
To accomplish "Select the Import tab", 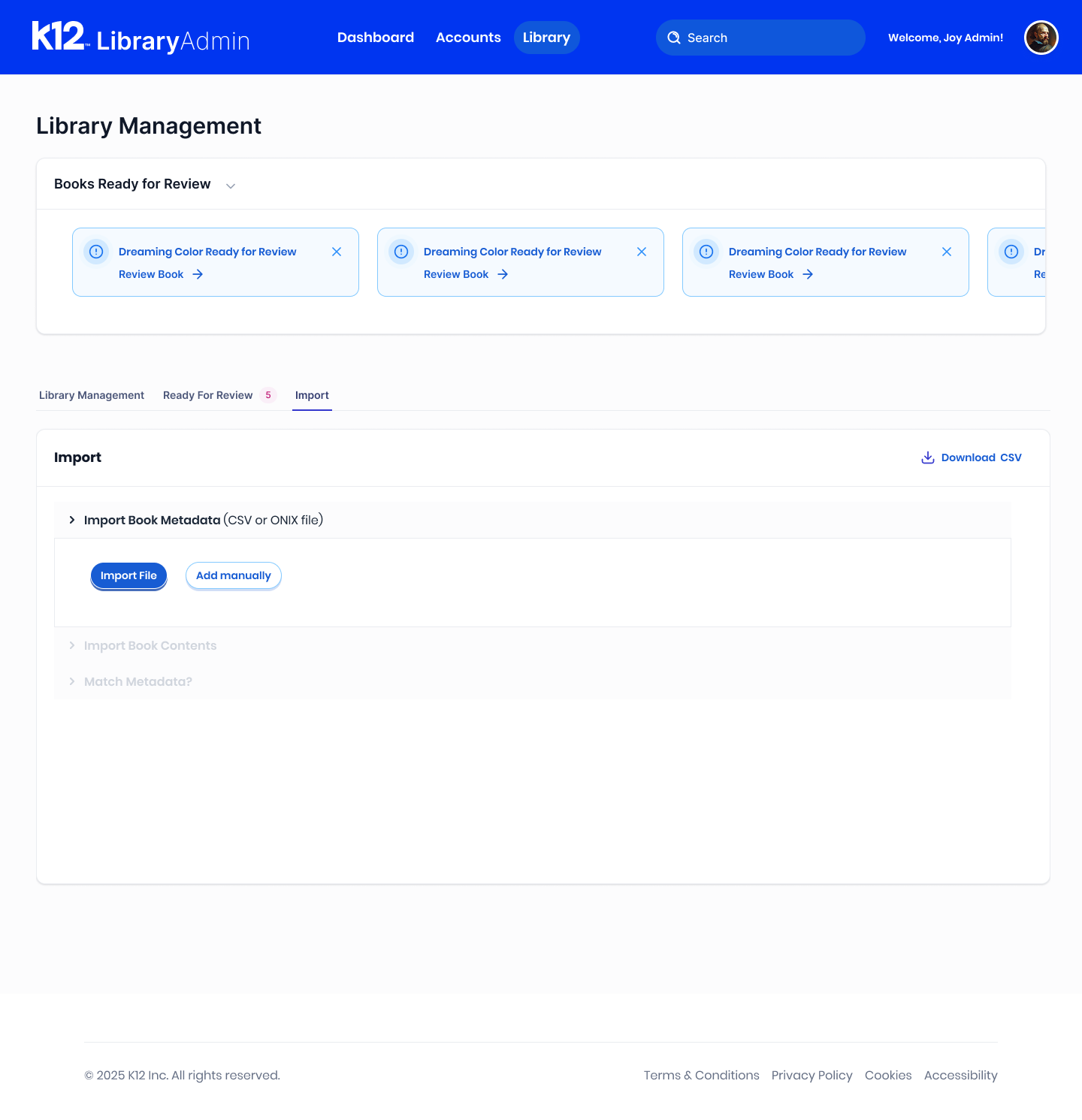I will [x=312, y=395].
